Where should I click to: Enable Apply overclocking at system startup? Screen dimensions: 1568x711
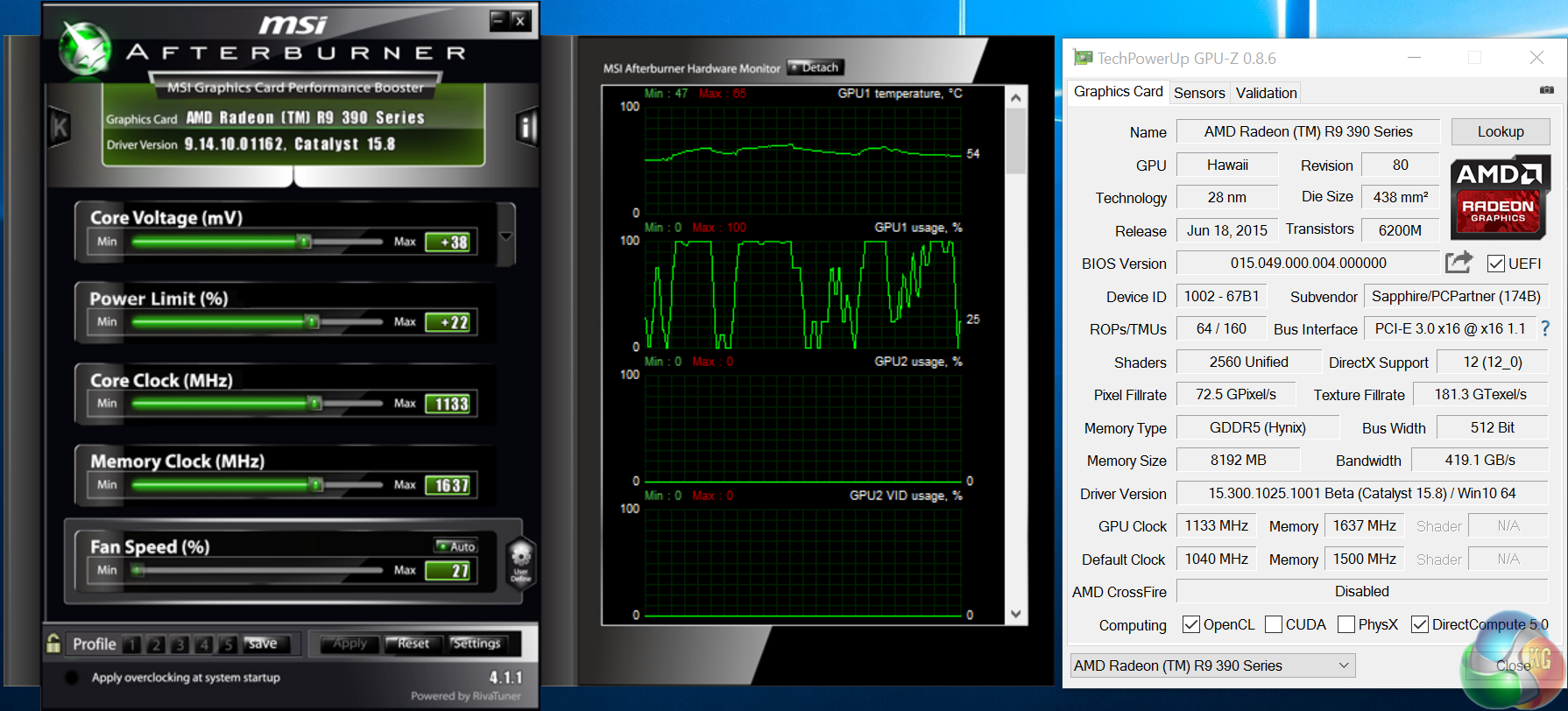coord(72,678)
